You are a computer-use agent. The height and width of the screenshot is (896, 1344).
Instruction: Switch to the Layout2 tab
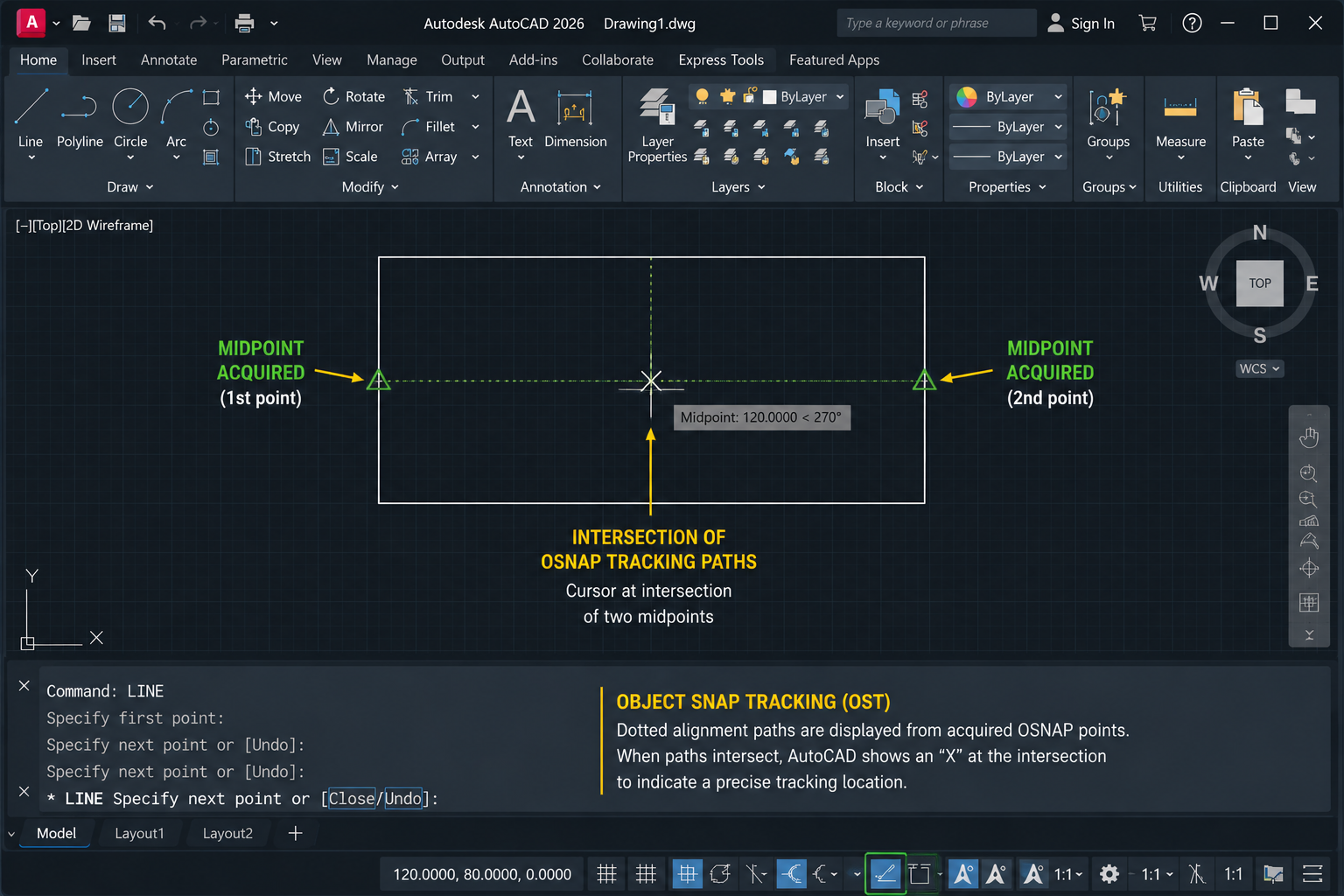click(227, 833)
